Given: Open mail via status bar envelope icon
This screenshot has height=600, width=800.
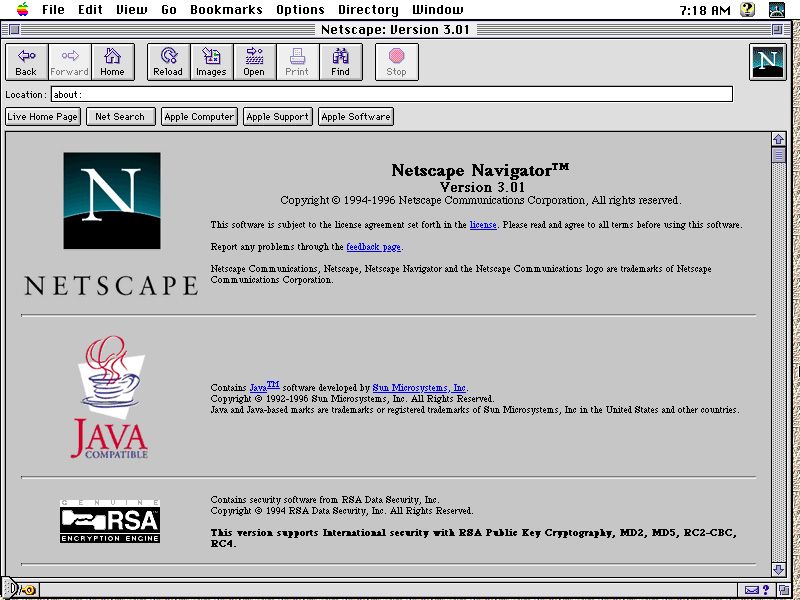Looking at the screenshot, I should coord(752,590).
